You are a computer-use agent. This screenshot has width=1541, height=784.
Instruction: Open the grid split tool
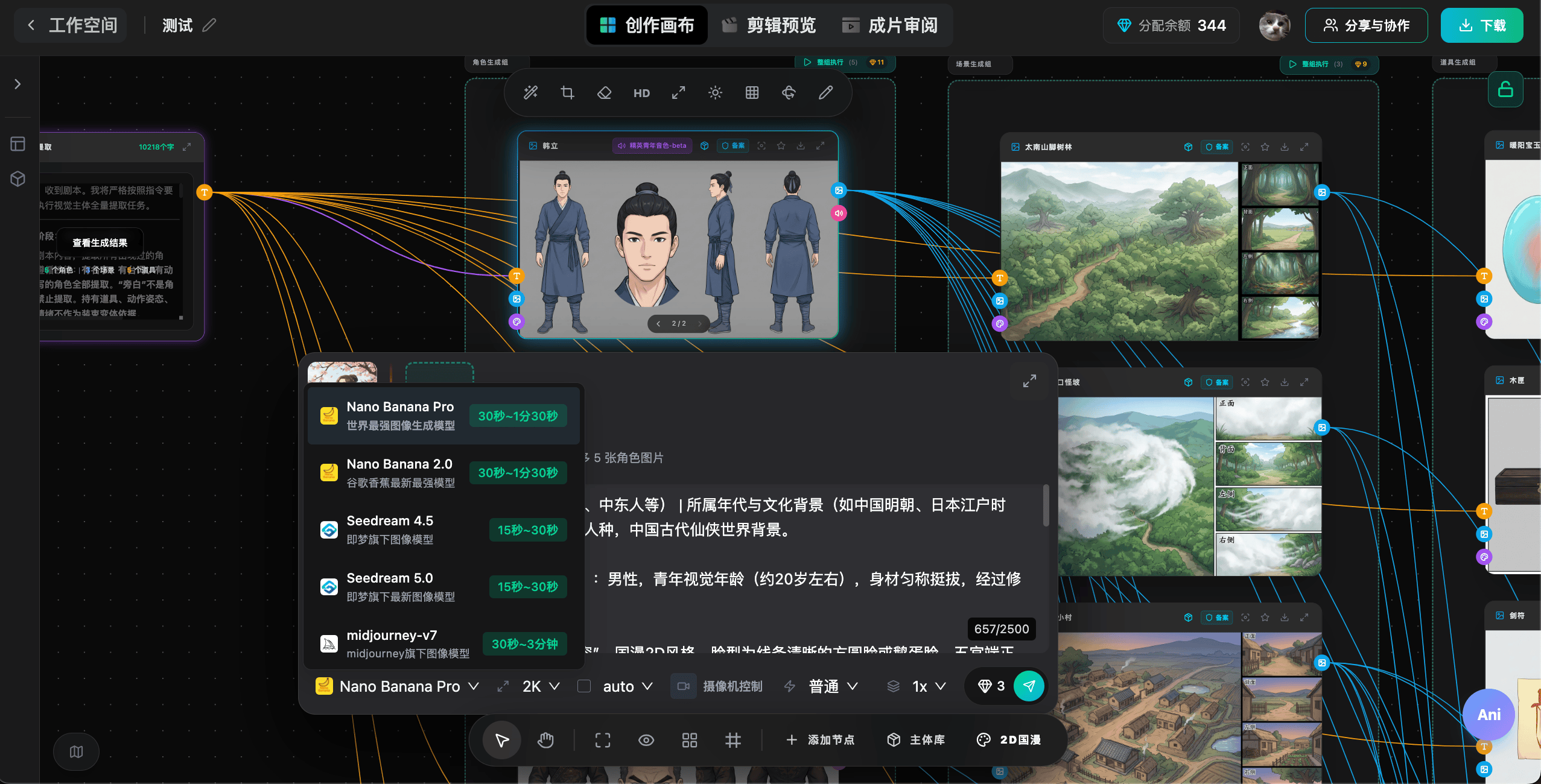(752, 93)
